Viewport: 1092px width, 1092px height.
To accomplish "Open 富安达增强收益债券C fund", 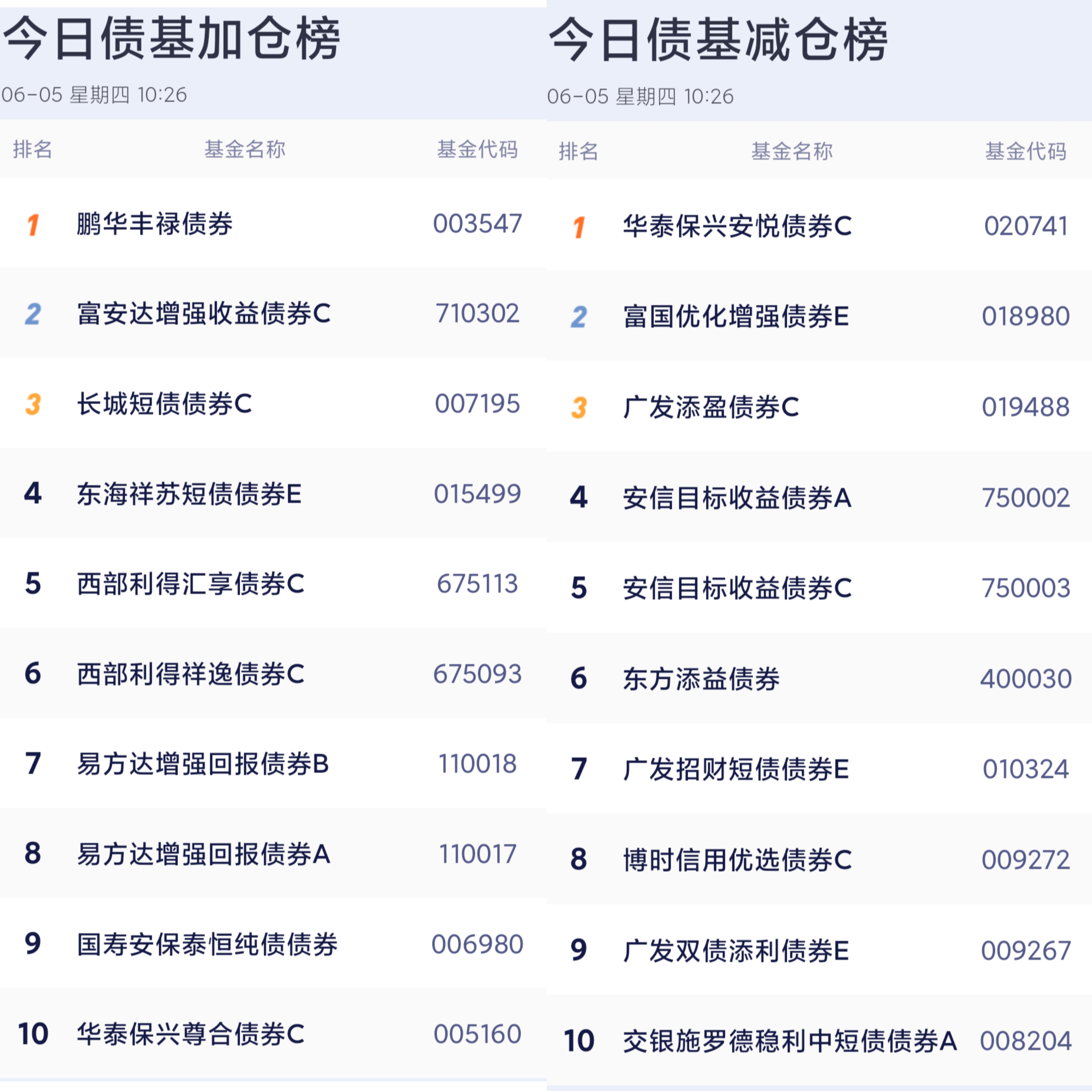I will (203, 314).
